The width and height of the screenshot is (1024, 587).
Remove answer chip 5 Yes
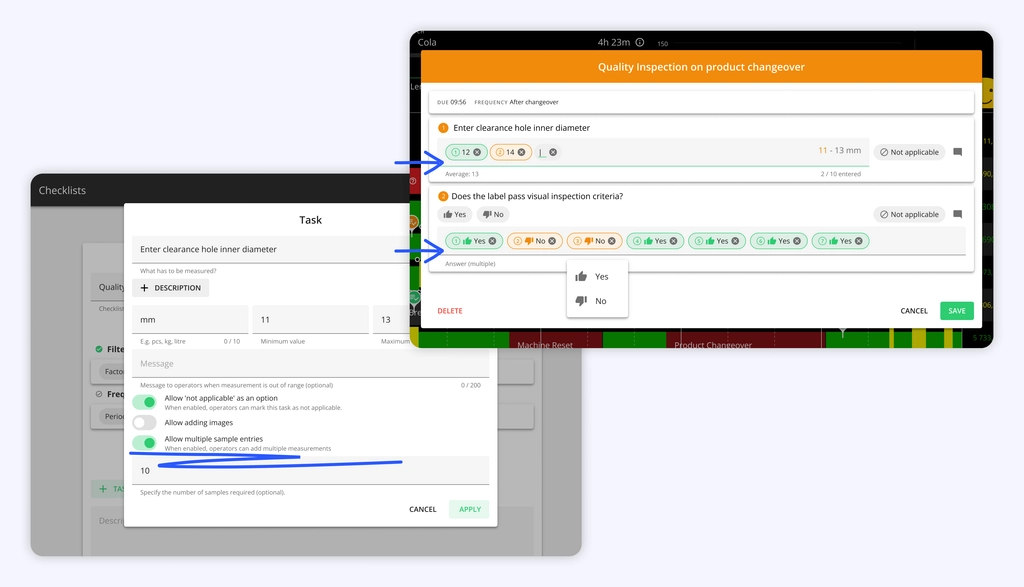point(735,241)
